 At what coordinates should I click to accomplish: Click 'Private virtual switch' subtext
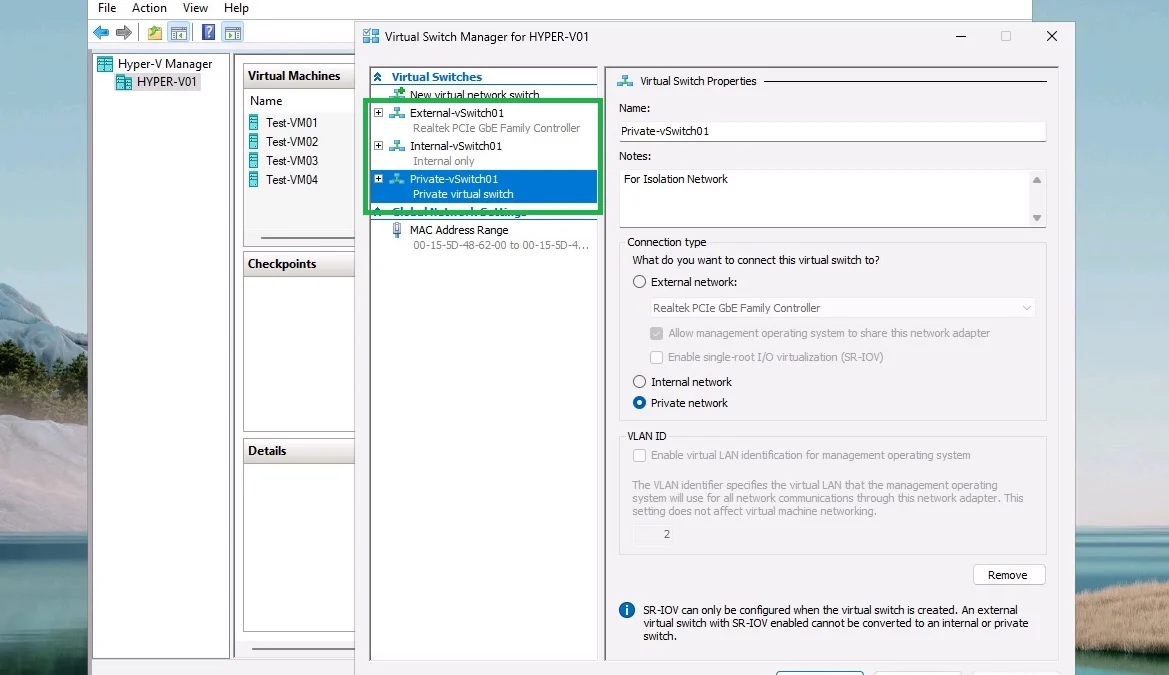pyautogui.click(x=463, y=194)
